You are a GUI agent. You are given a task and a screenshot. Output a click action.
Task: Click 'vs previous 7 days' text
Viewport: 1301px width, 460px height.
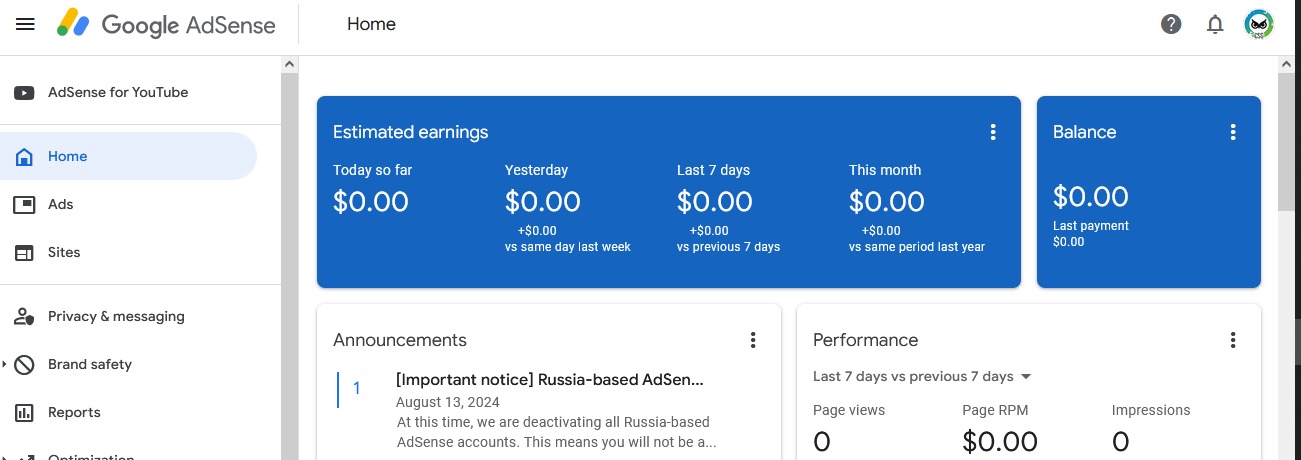(728, 247)
